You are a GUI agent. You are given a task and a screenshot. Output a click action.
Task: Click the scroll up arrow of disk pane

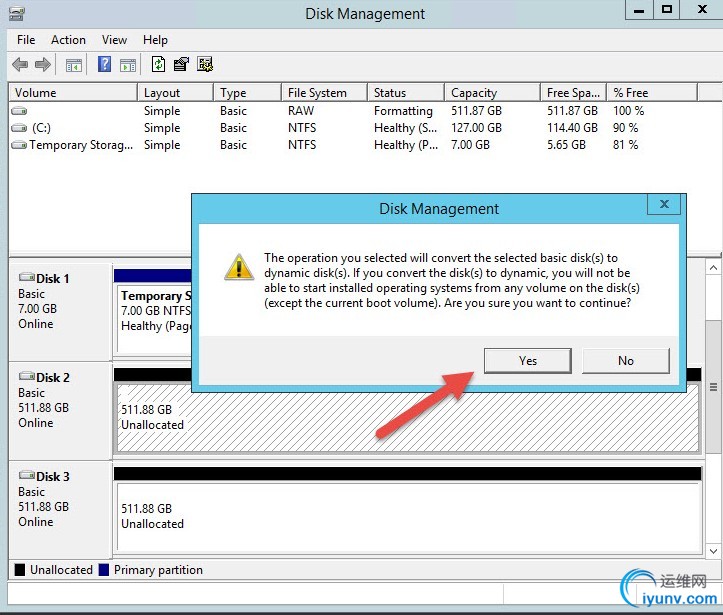click(x=713, y=268)
